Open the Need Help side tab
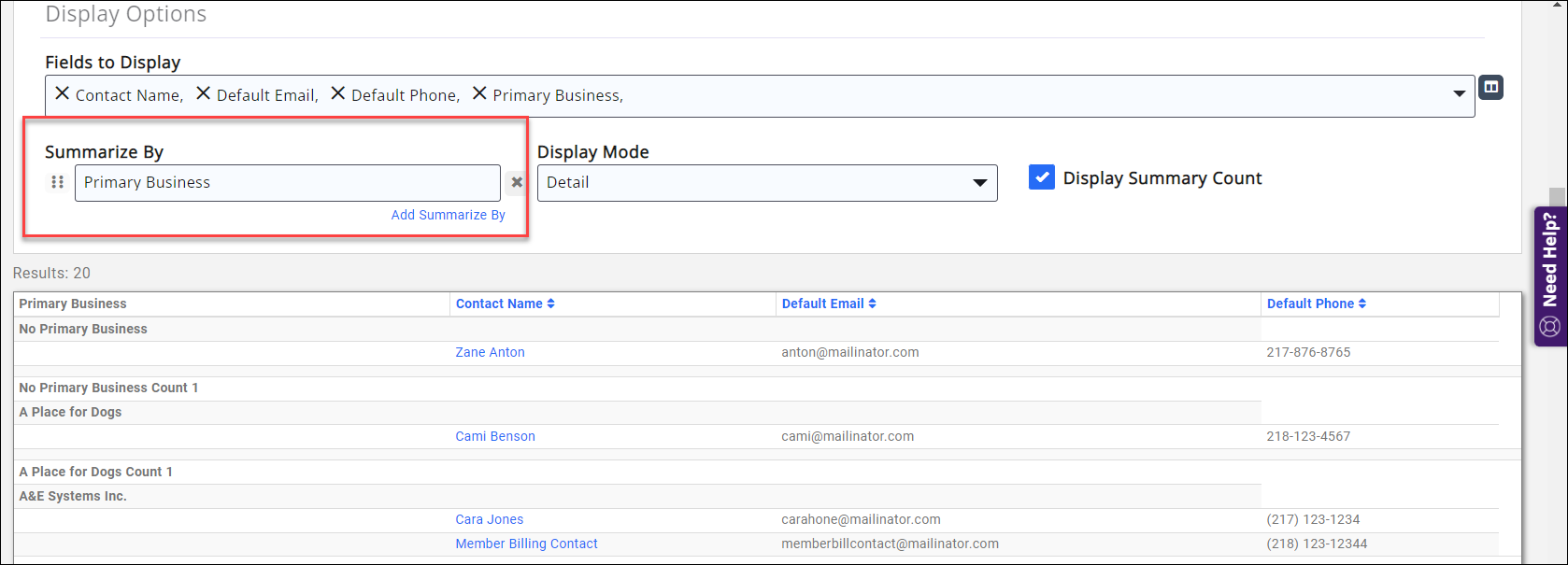This screenshot has height=565, width=1568. 1550,275
